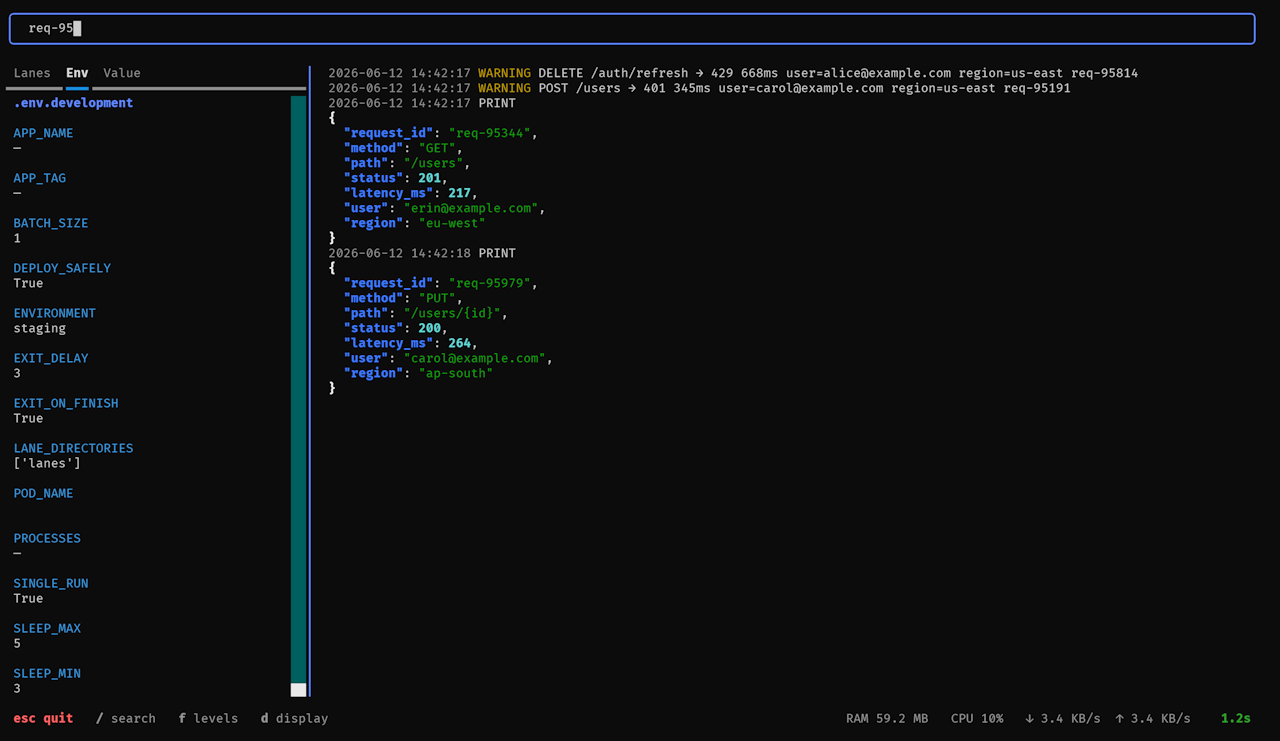Select the SLEEP_MAX variable
This screenshot has width=1280, height=741.
(x=47, y=628)
